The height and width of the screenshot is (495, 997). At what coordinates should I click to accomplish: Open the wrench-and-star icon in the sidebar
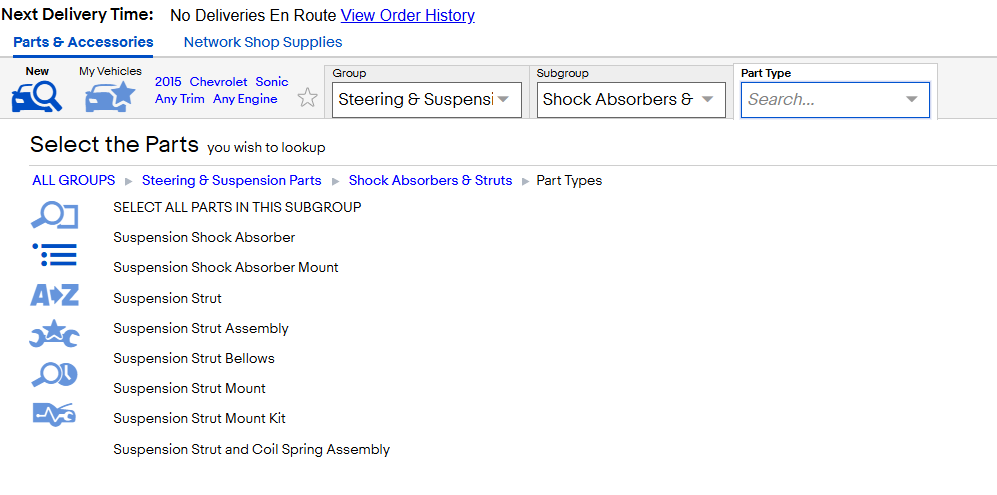(x=54, y=334)
